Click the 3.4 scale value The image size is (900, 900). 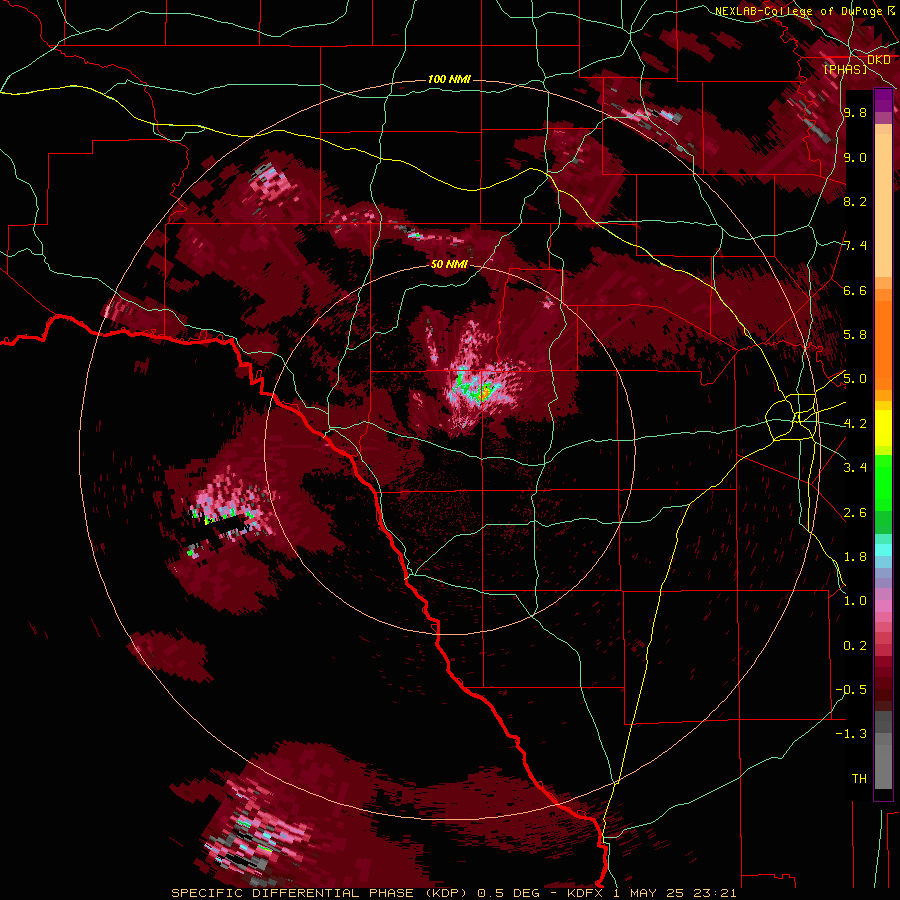[855, 468]
